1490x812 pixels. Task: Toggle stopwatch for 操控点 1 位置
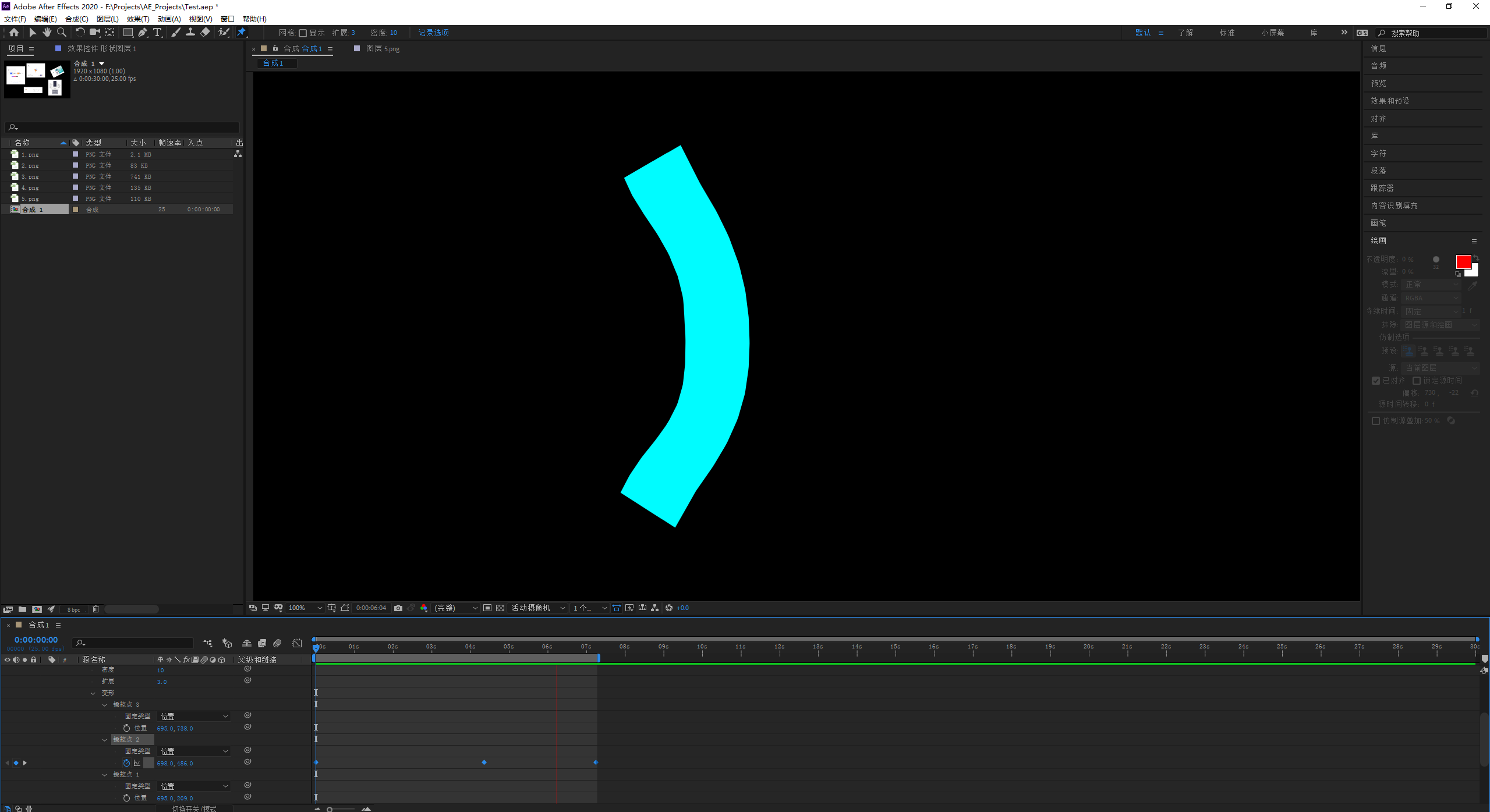pyautogui.click(x=127, y=798)
